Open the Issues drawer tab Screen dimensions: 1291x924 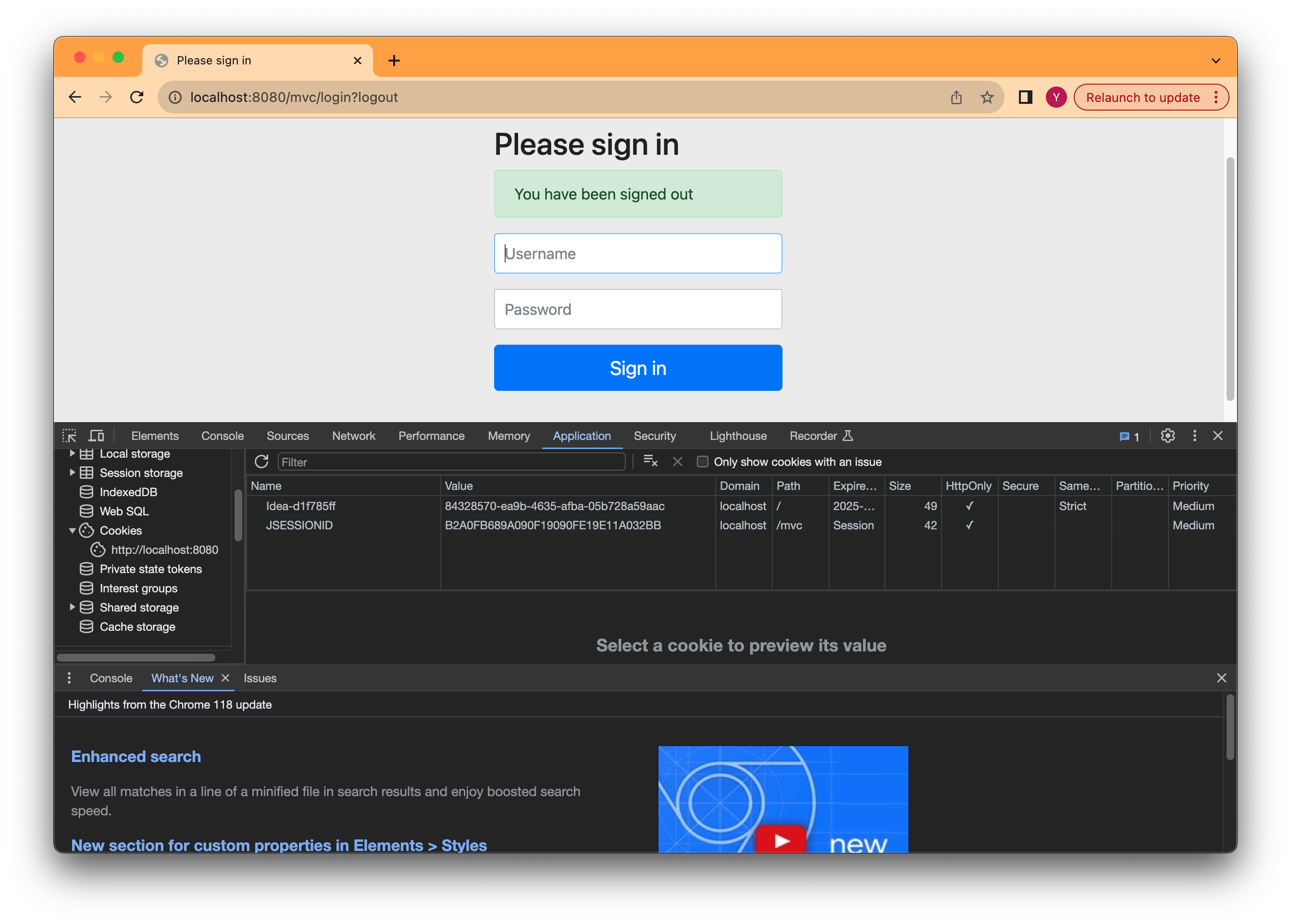pos(260,678)
